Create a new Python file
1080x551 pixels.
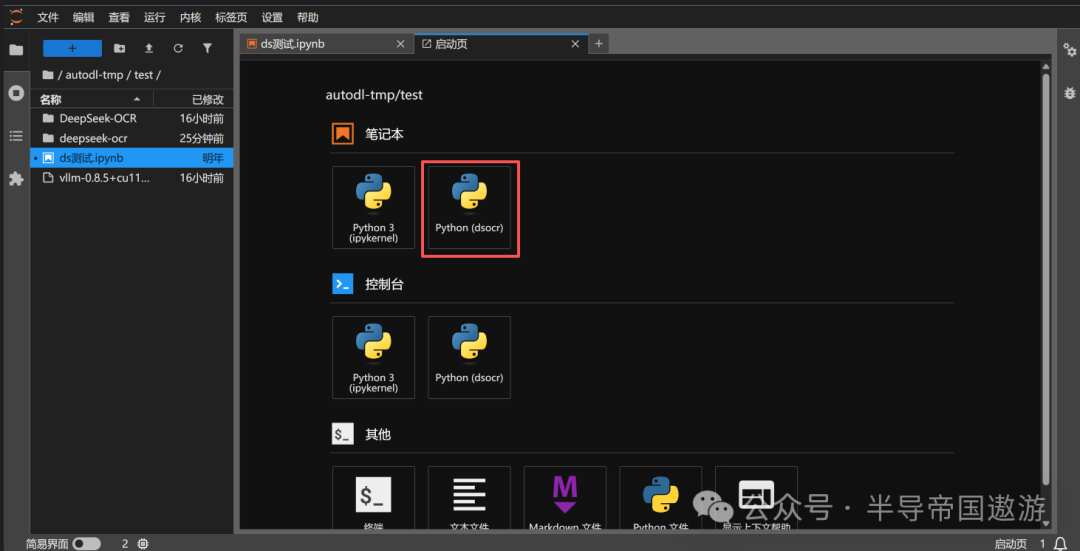click(661, 499)
